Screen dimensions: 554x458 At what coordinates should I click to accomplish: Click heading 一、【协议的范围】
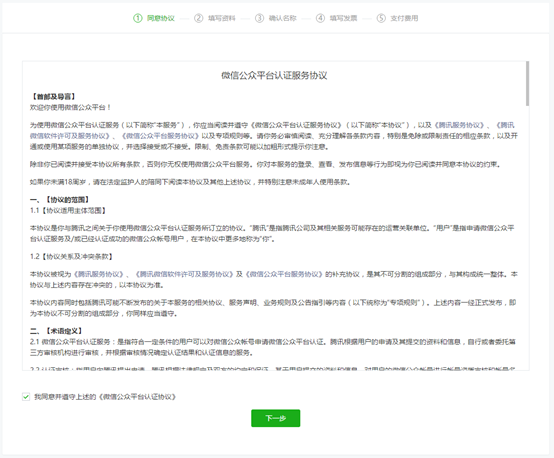coord(59,200)
